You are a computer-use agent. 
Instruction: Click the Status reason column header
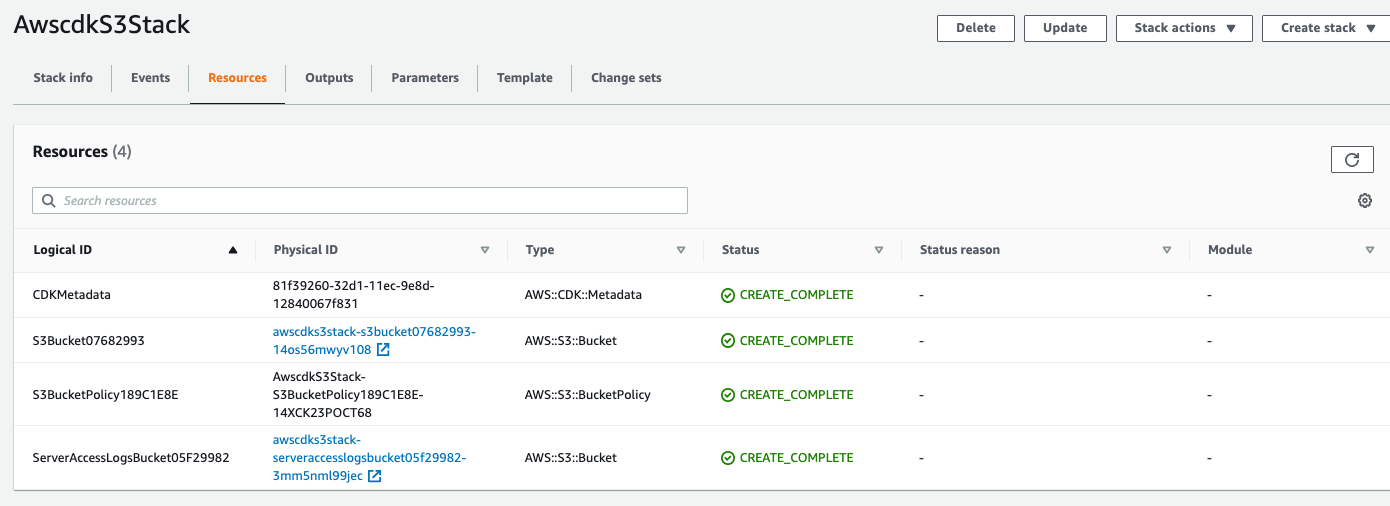(960, 250)
